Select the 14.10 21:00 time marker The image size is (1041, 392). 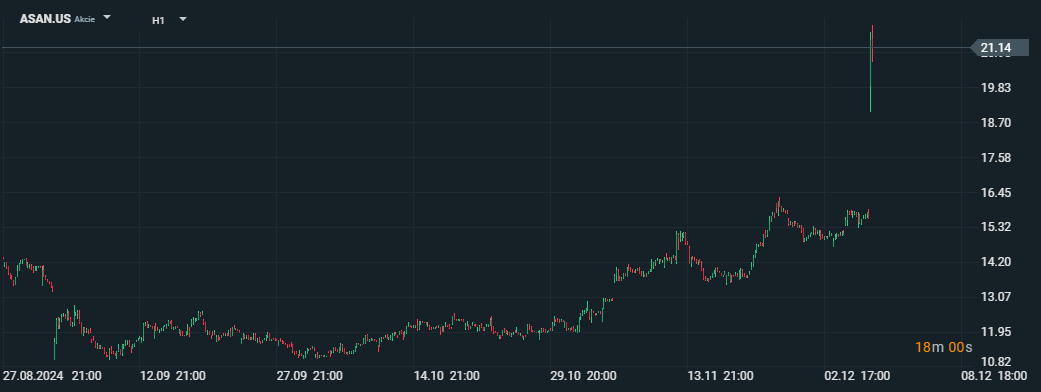pos(446,376)
